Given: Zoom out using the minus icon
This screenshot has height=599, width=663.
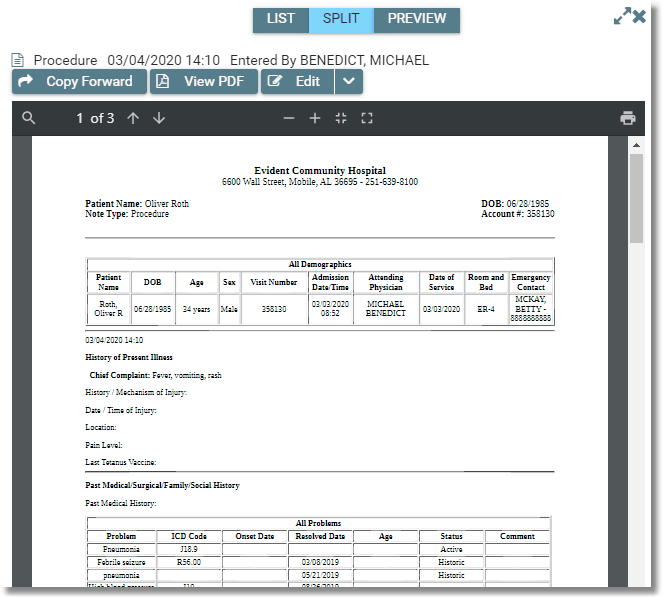Looking at the screenshot, I should tap(289, 118).
